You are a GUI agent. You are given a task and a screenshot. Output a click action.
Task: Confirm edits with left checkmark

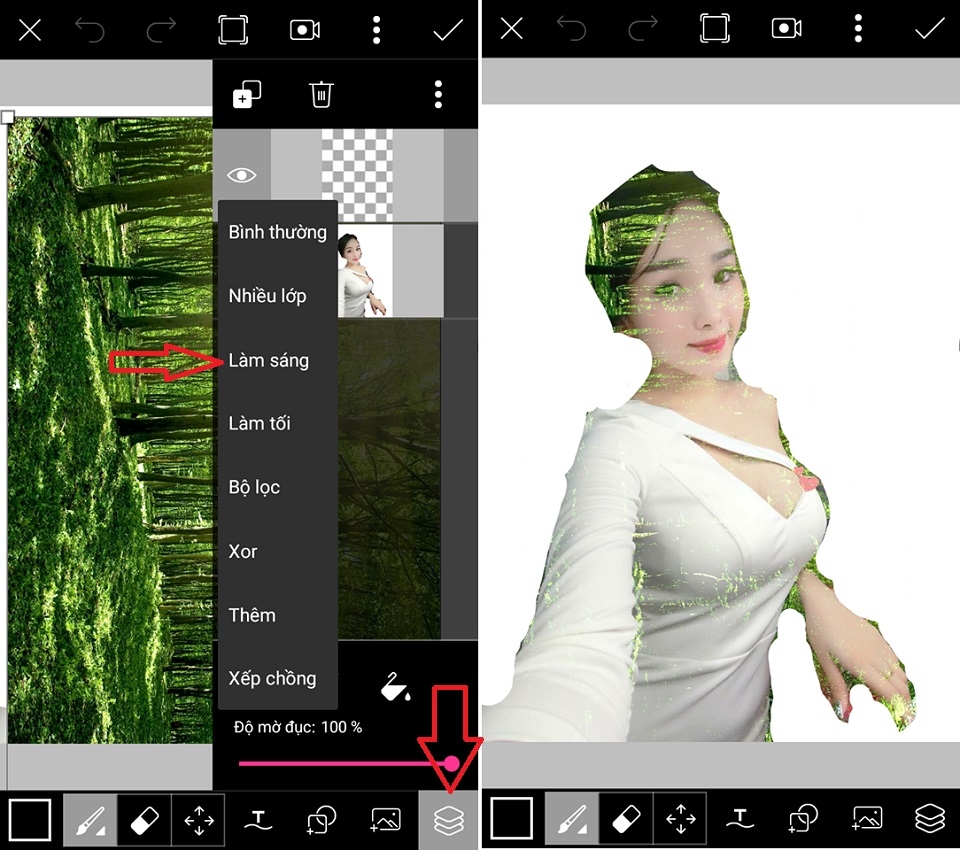click(448, 29)
